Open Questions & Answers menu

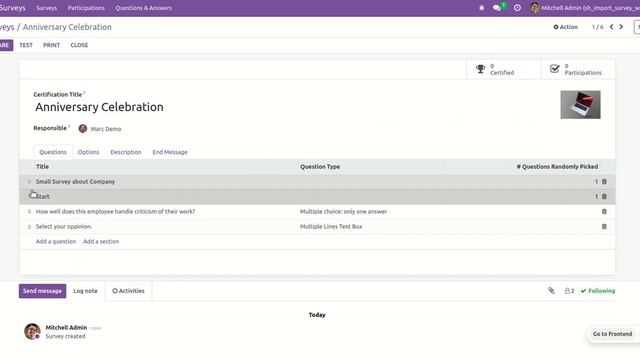tap(143, 8)
